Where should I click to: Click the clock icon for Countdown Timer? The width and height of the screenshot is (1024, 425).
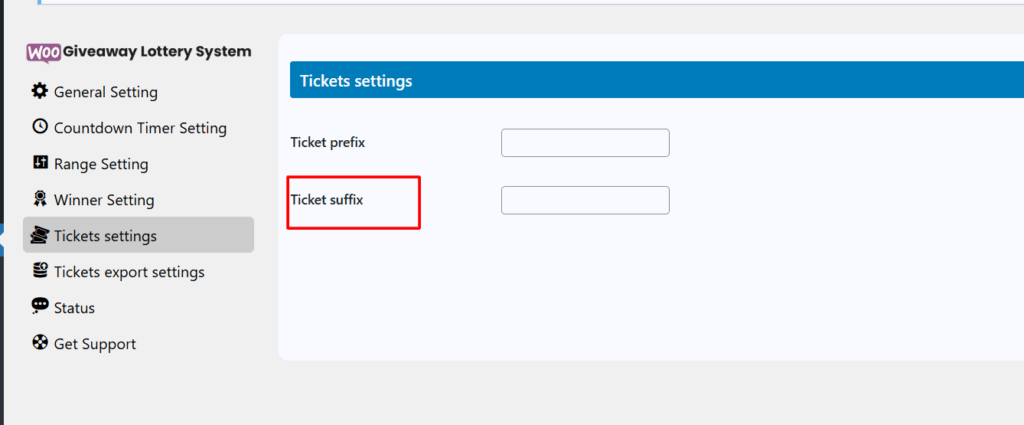40,127
